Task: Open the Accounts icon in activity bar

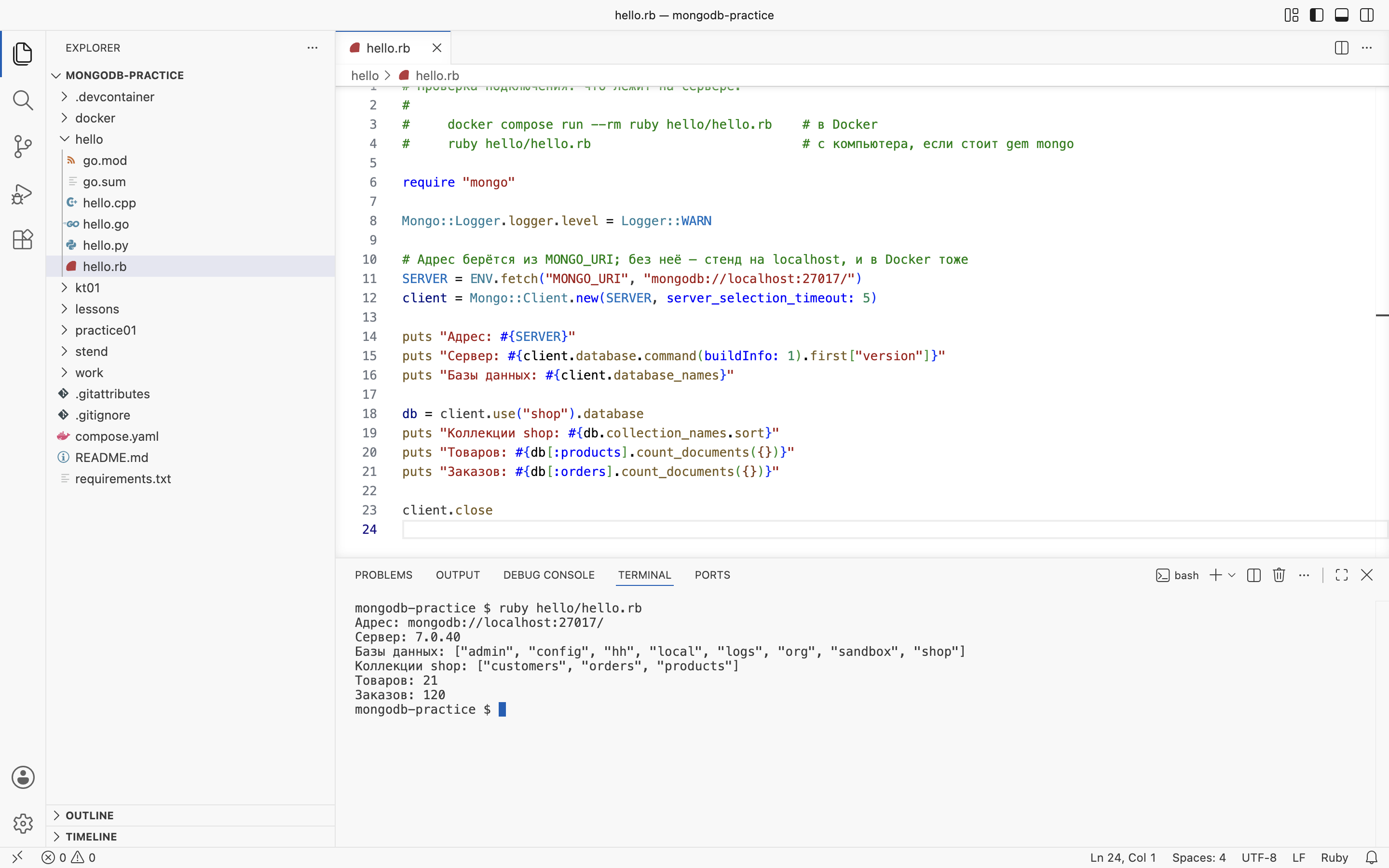Action: (23, 777)
